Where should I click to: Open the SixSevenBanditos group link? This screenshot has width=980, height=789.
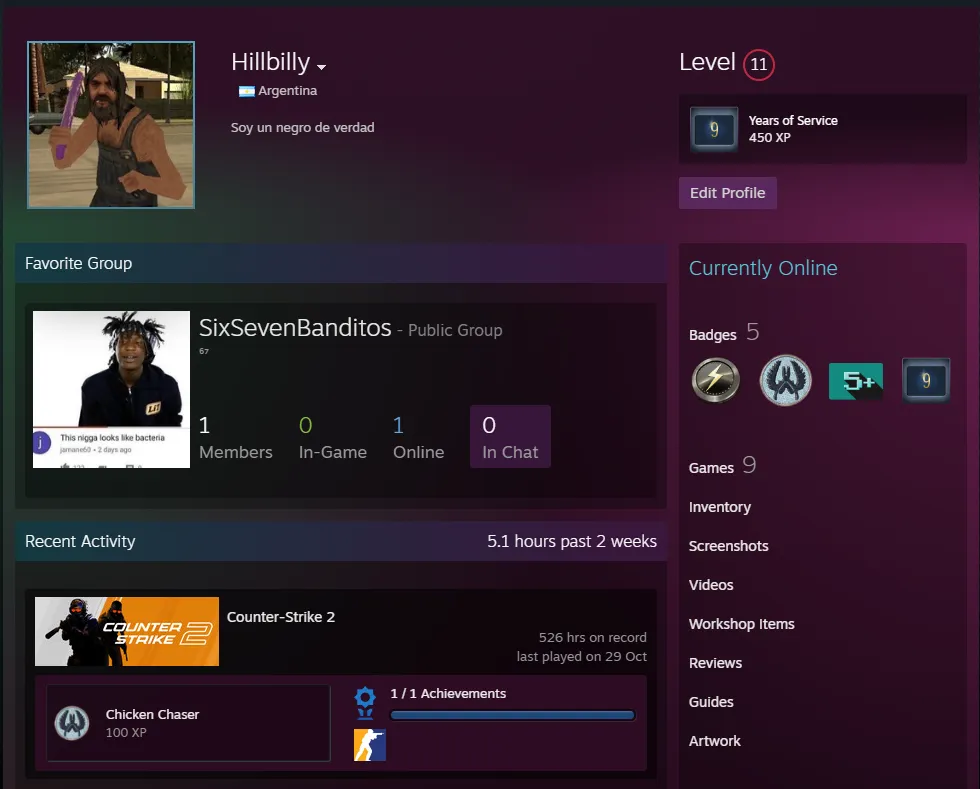point(295,328)
